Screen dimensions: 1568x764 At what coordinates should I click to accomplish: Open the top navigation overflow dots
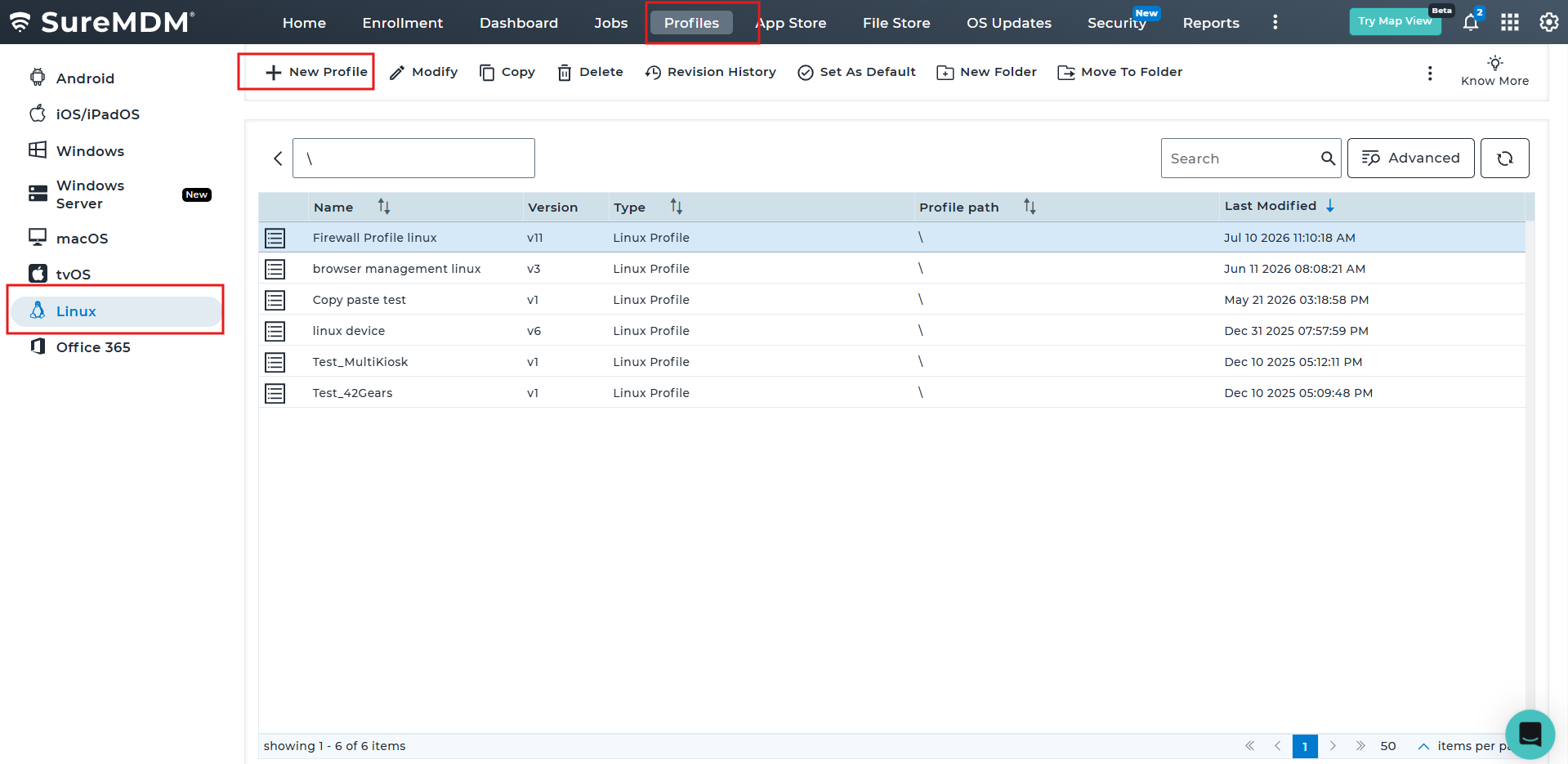1275,22
